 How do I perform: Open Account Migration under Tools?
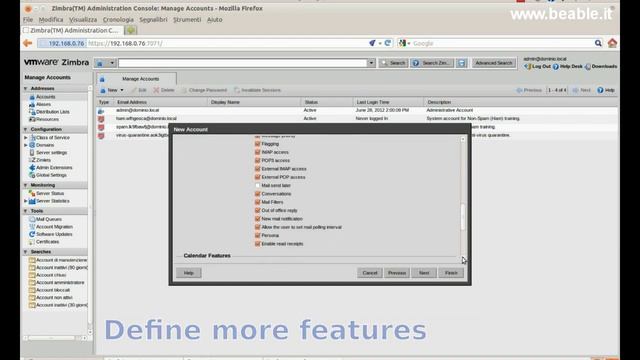coord(54,227)
